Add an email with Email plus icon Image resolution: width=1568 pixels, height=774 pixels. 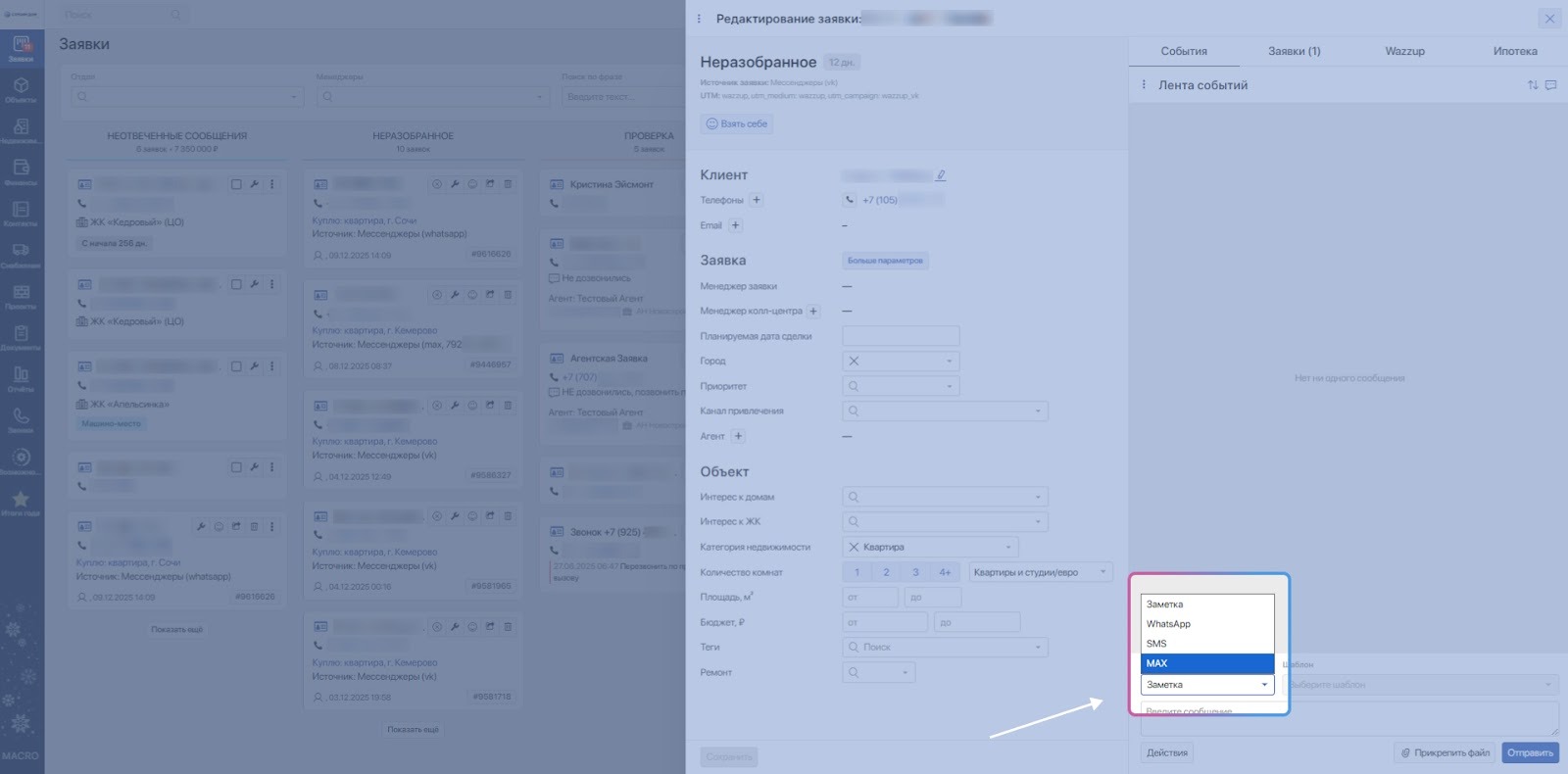(735, 225)
